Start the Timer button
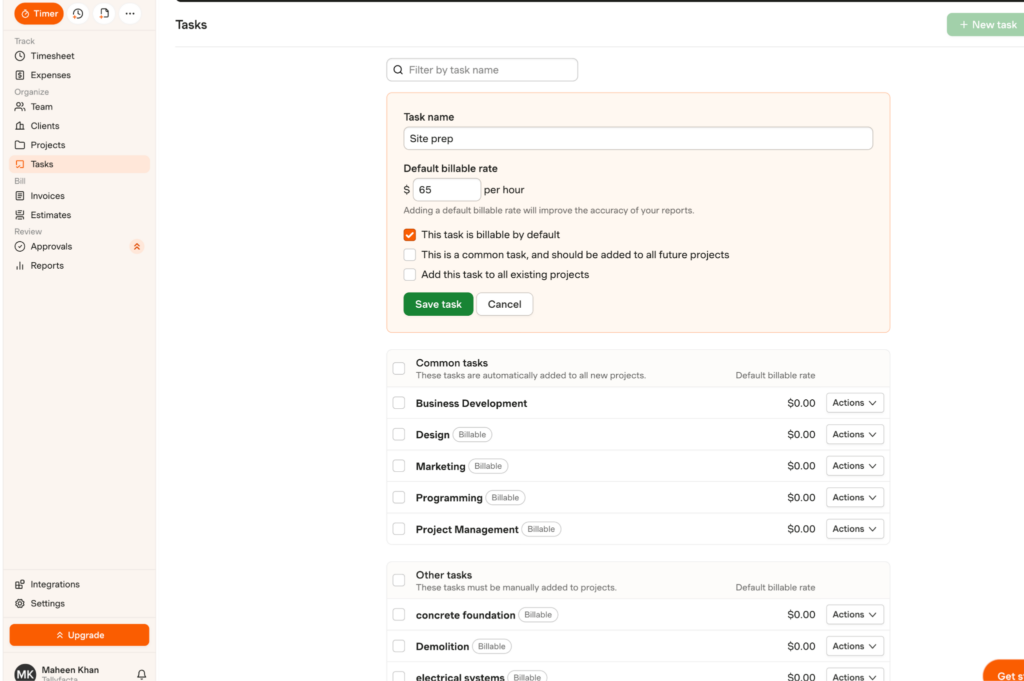1024x681 pixels. point(39,13)
